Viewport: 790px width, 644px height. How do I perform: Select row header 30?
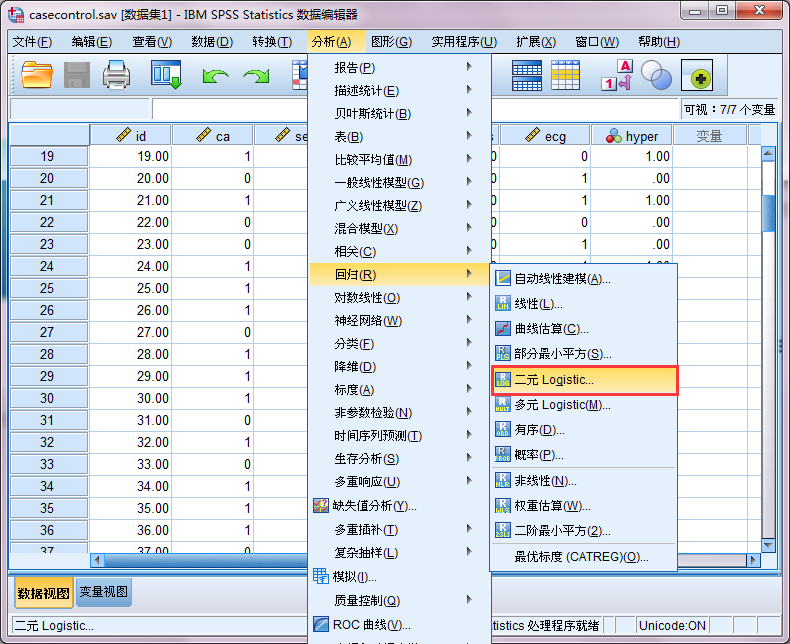click(48, 398)
